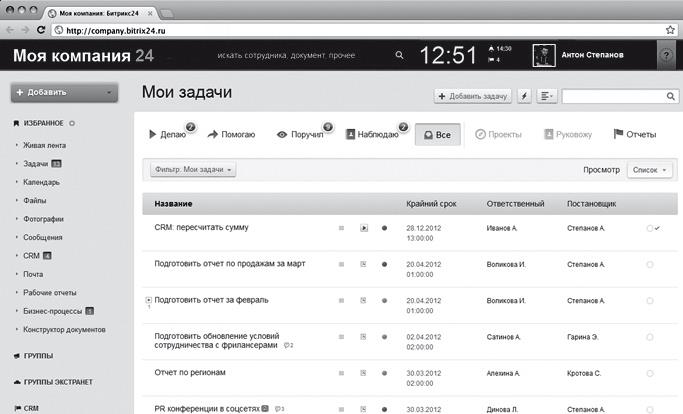Click Антон Степанов's profile avatar

543,55
